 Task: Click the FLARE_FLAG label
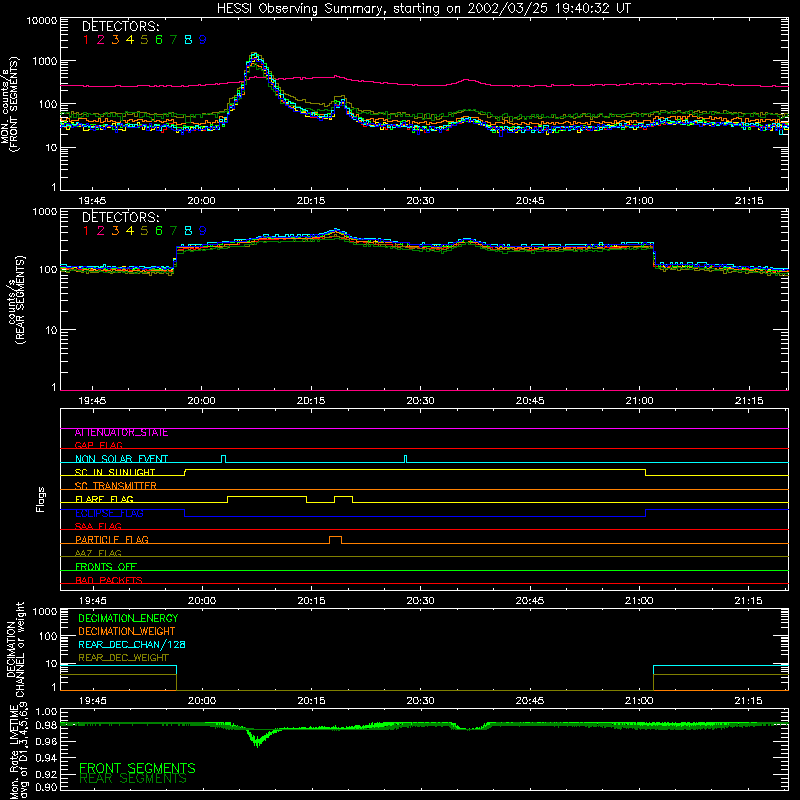(x=104, y=499)
